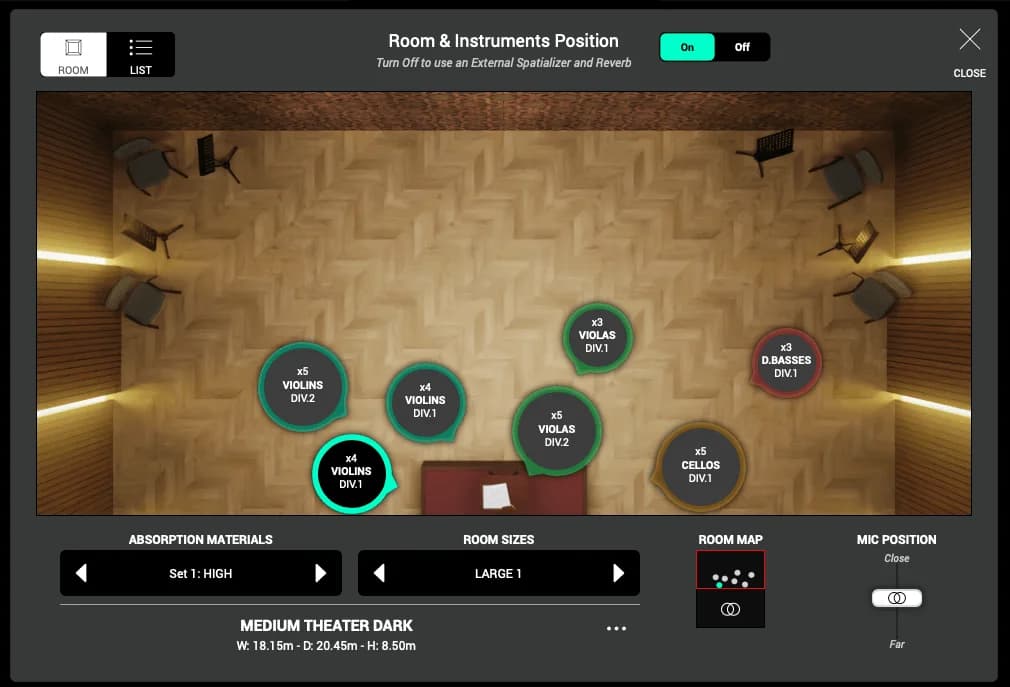Choose next absorption materials set
1010x687 pixels.
[x=320, y=573]
